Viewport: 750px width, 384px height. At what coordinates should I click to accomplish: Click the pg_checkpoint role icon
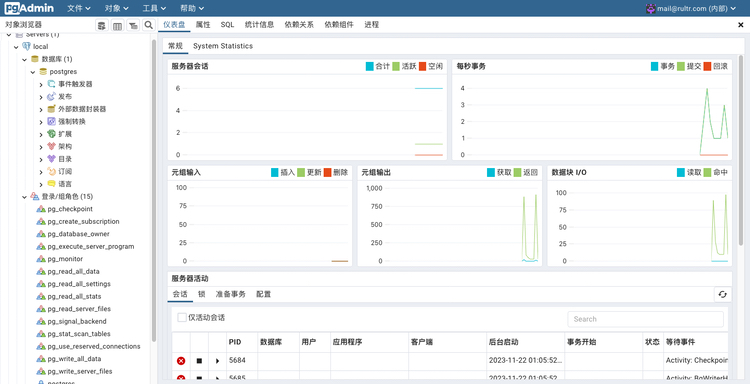pyautogui.click(x=41, y=209)
